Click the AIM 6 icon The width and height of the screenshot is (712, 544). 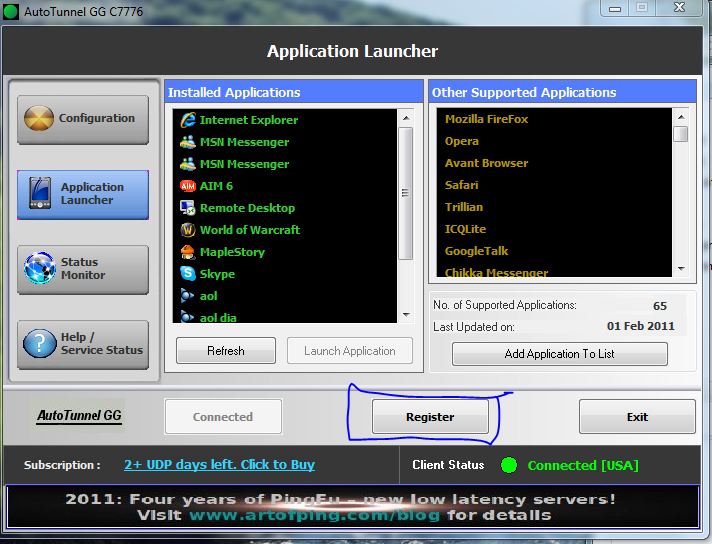click(188, 186)
